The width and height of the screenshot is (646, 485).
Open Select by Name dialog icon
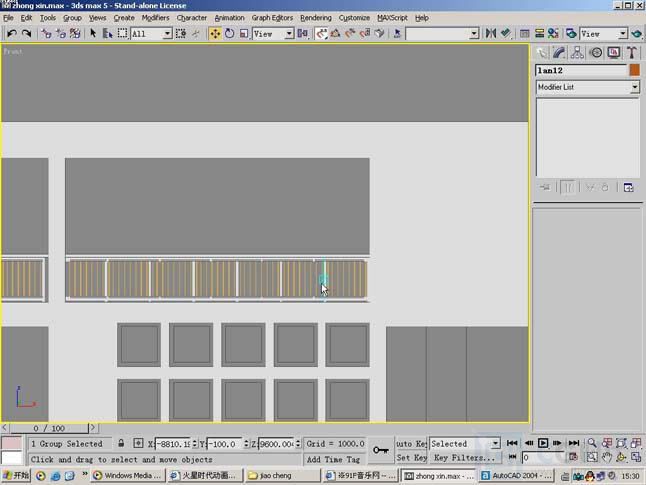click(108, 33)
